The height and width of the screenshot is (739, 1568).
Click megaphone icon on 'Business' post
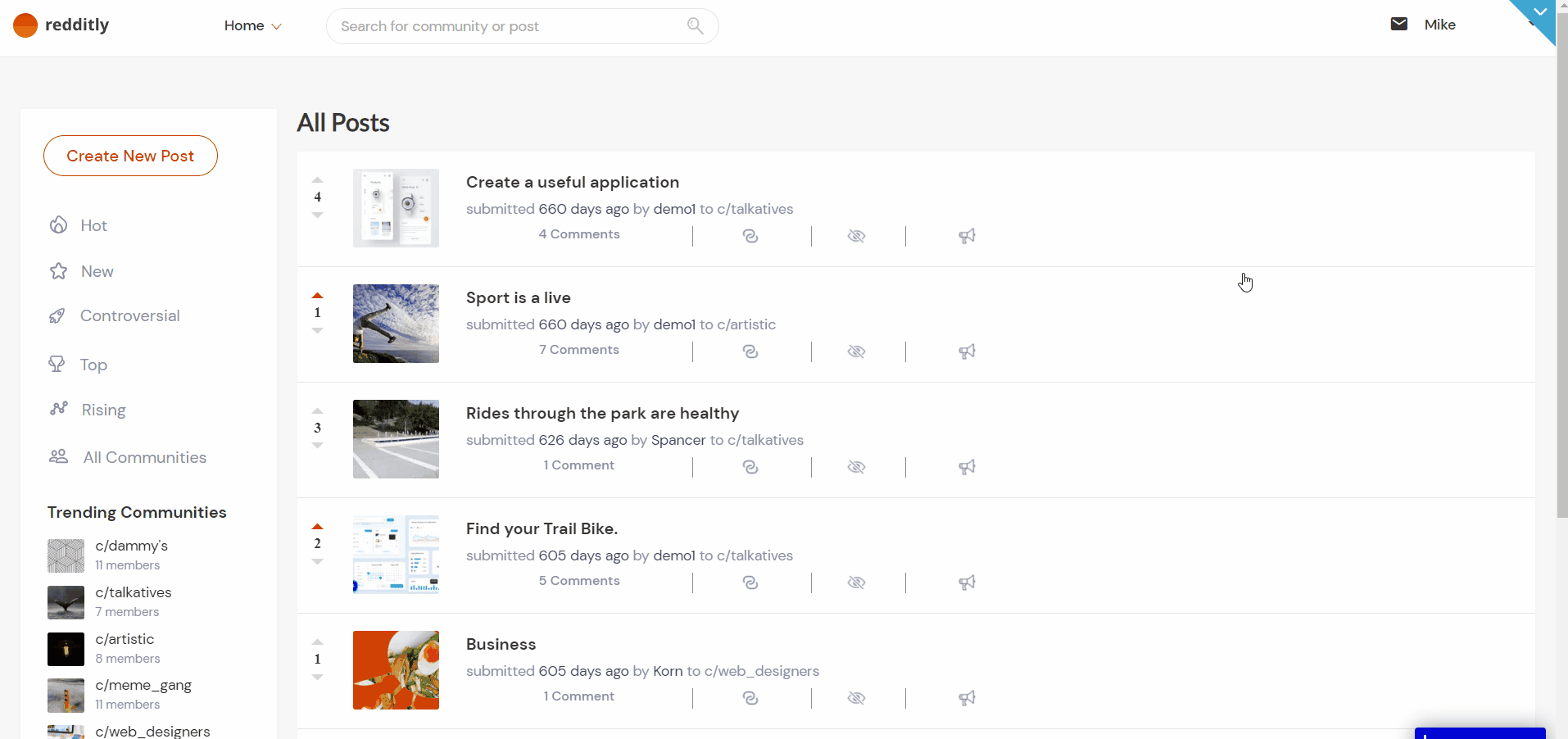[967, 698]
